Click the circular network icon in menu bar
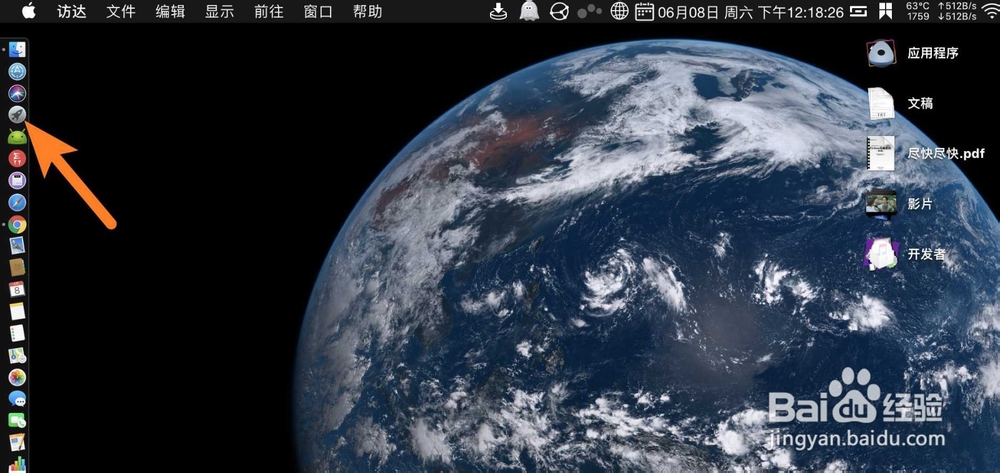Screen dimensions: 1000x473 (x=559, y=11)
